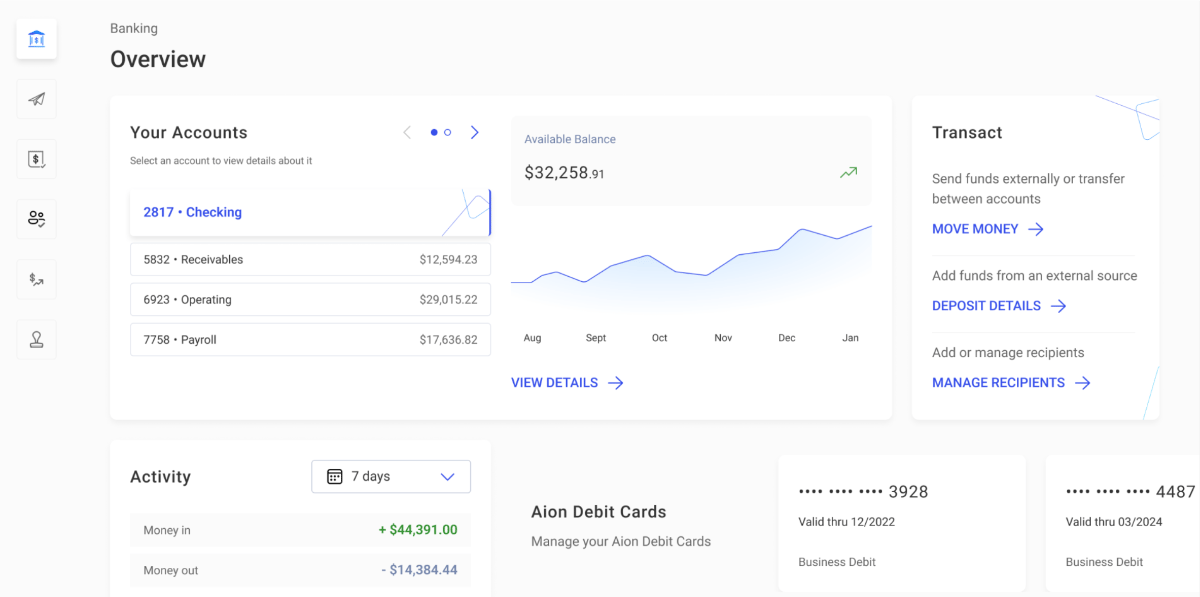Go to next accounts page arrow

coord(475,132)
